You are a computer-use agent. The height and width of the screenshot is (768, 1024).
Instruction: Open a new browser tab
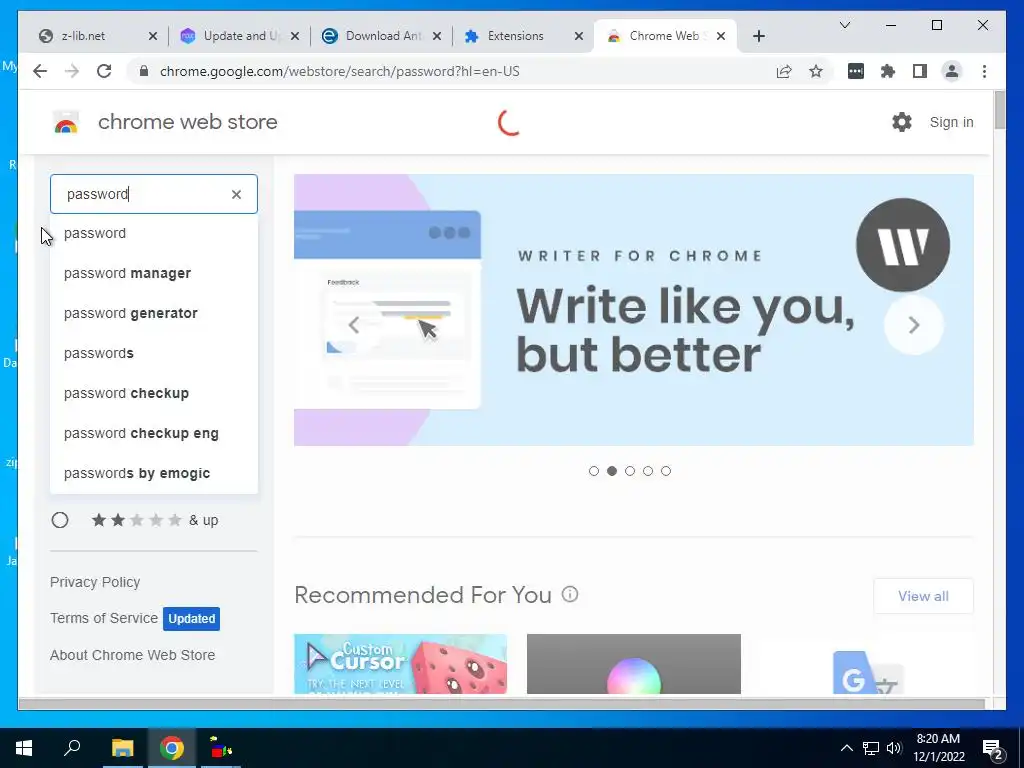coord(758,36)
